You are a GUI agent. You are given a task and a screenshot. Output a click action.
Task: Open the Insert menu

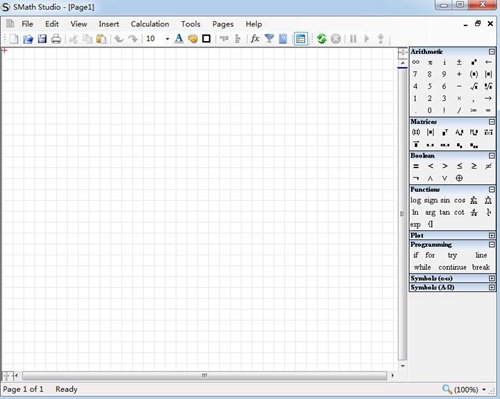click(109, 24)
